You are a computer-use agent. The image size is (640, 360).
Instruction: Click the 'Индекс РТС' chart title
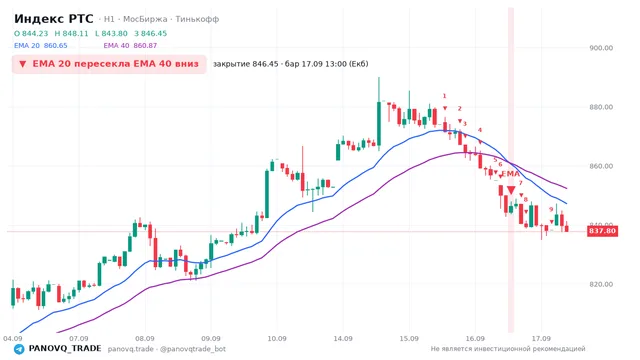click(53, 19)
